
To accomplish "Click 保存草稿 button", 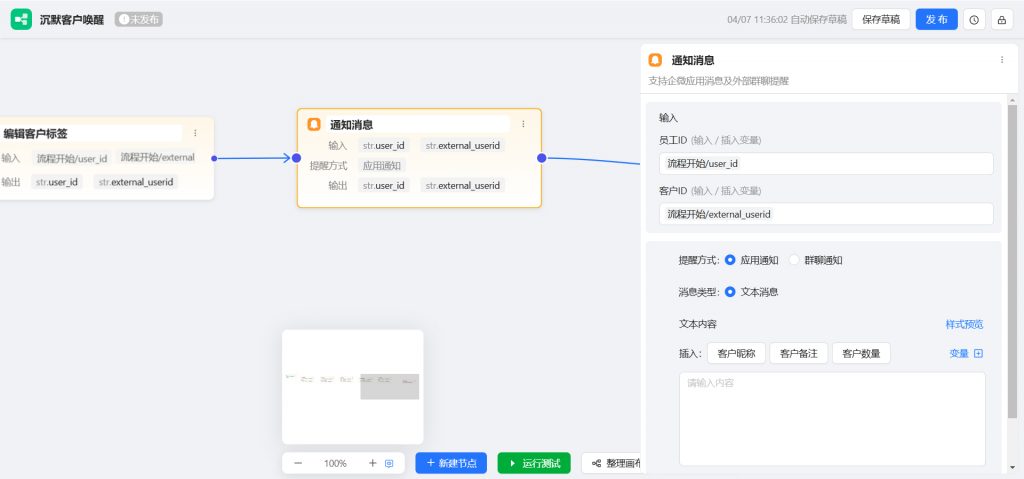I will [880, 20].
